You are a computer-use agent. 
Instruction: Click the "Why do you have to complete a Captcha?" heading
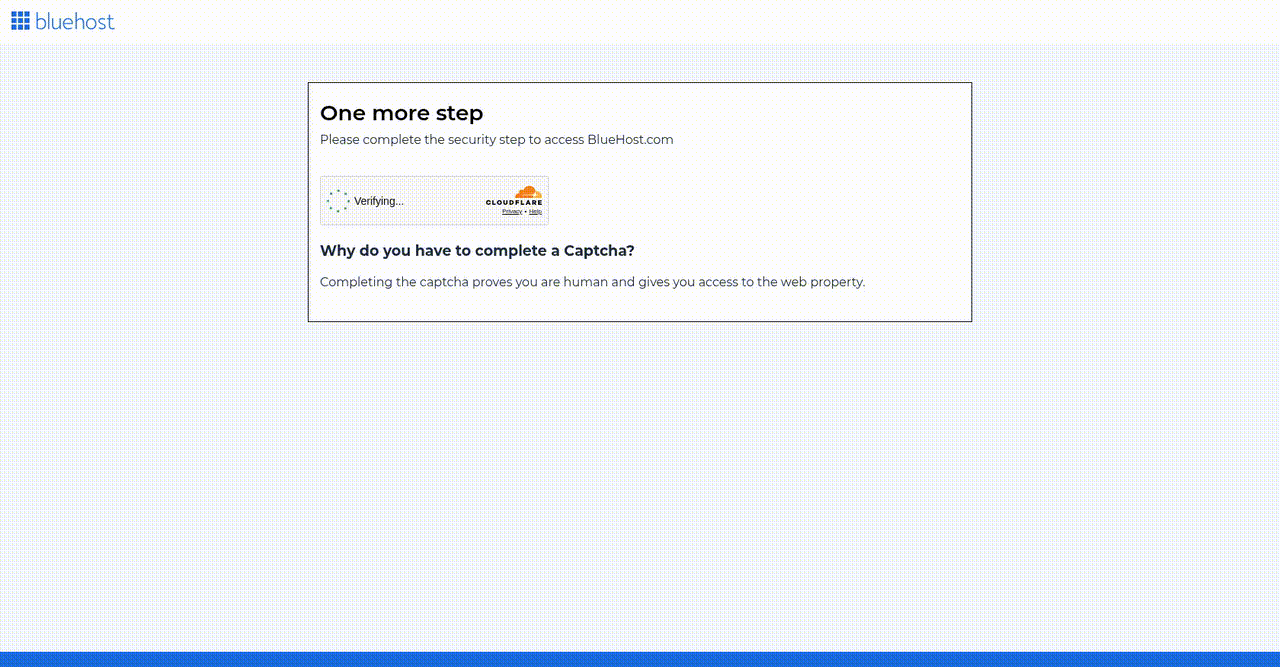click(x=477, y=250)
